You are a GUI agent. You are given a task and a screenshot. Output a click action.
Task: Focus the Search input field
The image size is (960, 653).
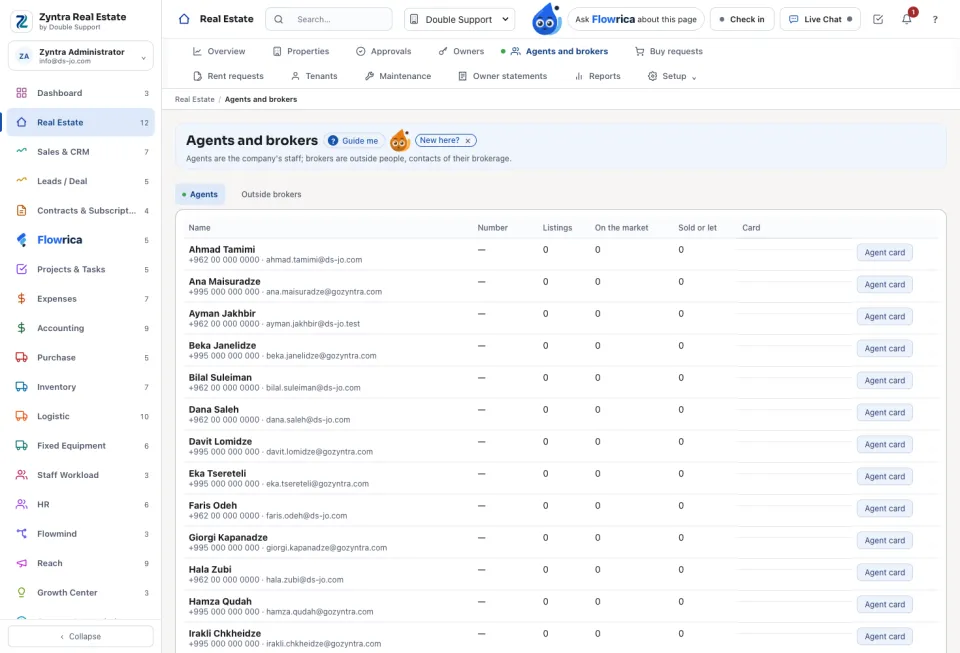tap(329, 20)
